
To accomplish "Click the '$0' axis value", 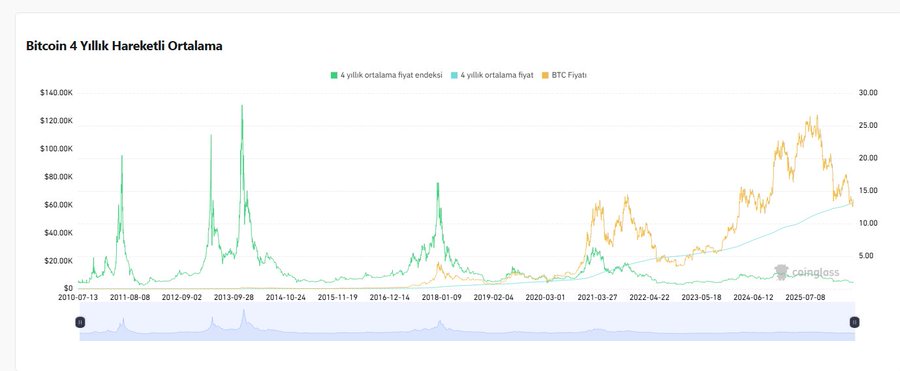I will point(68,288).
